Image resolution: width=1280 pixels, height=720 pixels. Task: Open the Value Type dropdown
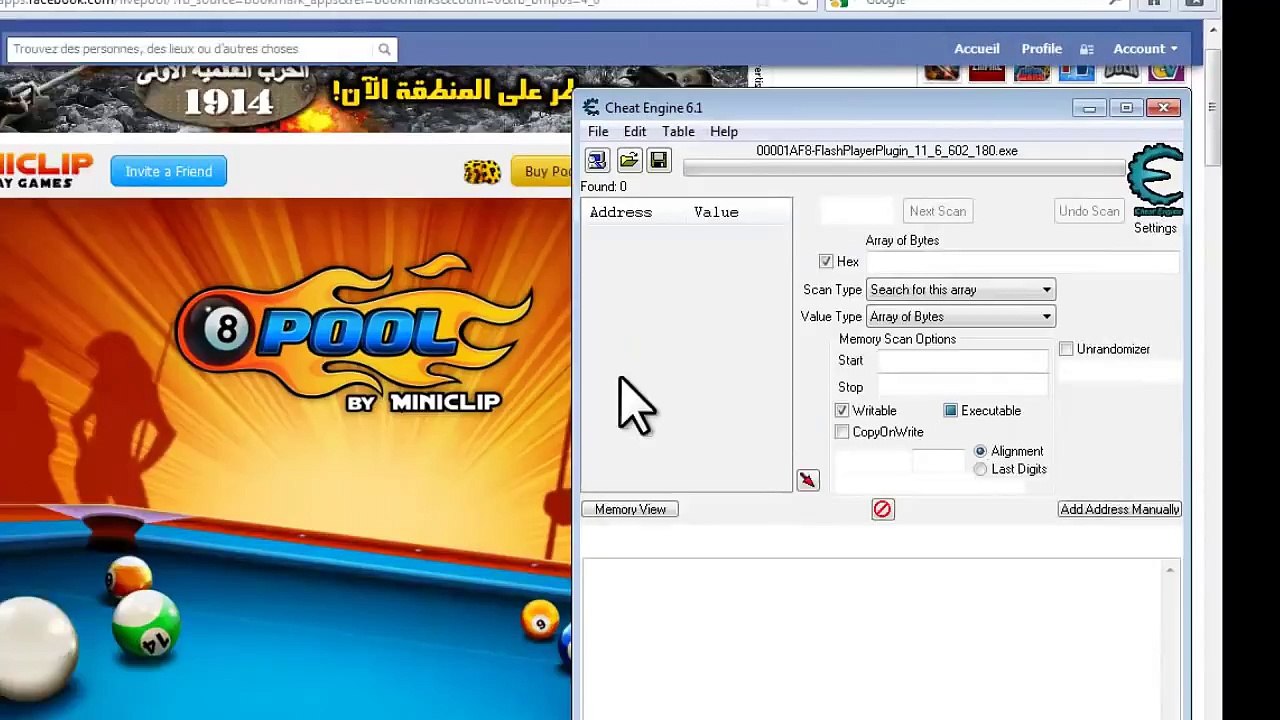coord(960,317)
